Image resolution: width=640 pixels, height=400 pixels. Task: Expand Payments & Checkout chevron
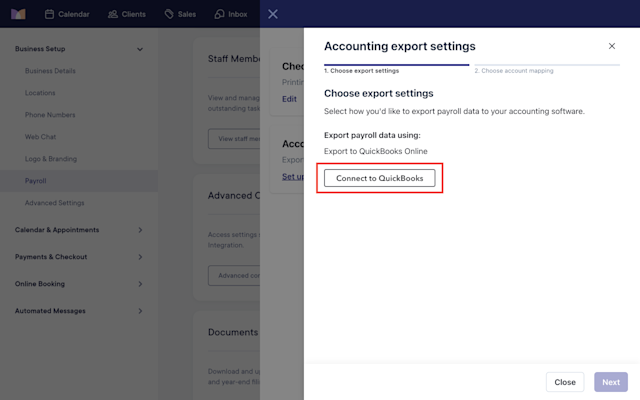[x=140, y=257]
